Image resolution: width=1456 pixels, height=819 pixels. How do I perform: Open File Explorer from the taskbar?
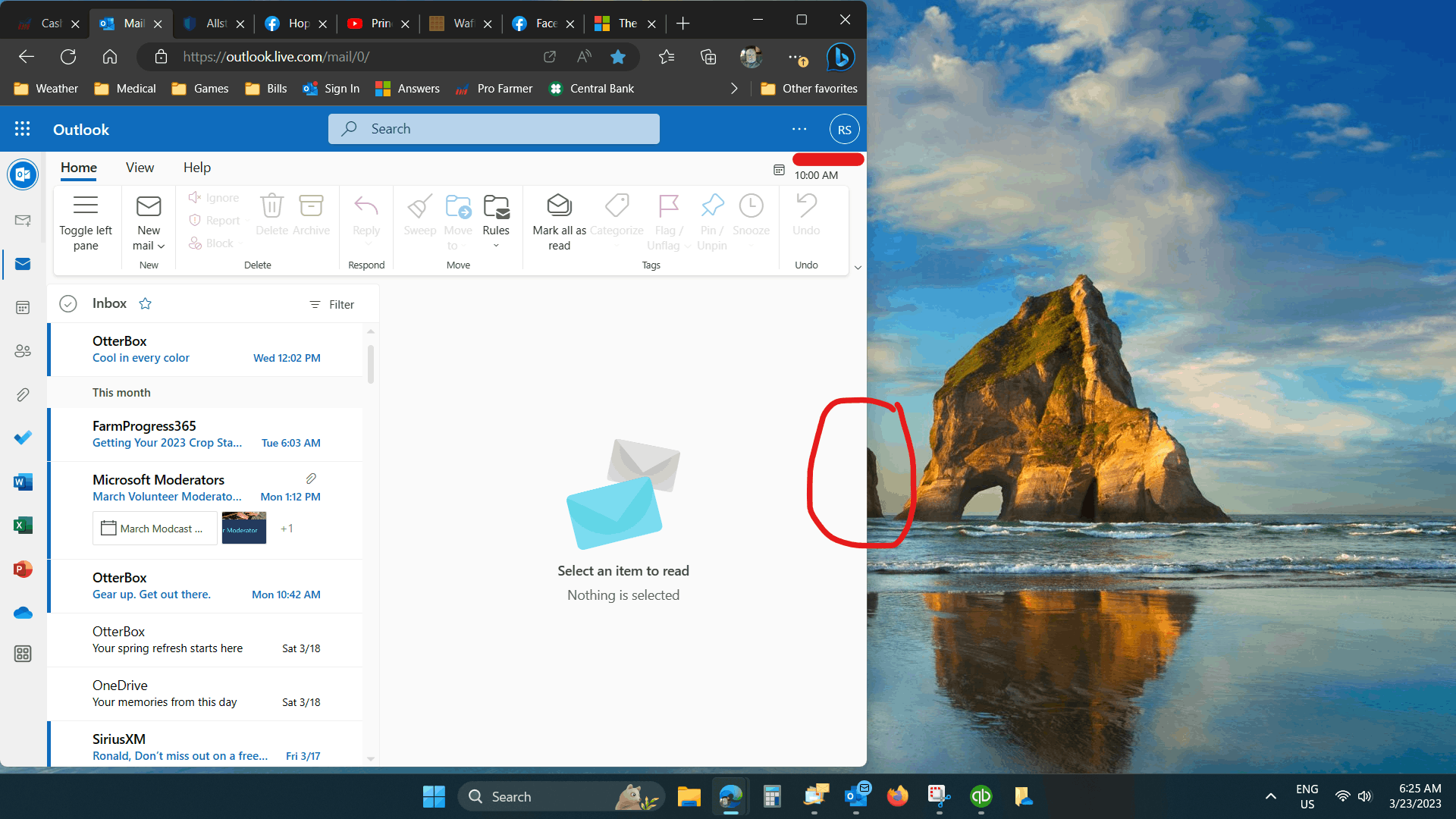[x=689, y=796]
